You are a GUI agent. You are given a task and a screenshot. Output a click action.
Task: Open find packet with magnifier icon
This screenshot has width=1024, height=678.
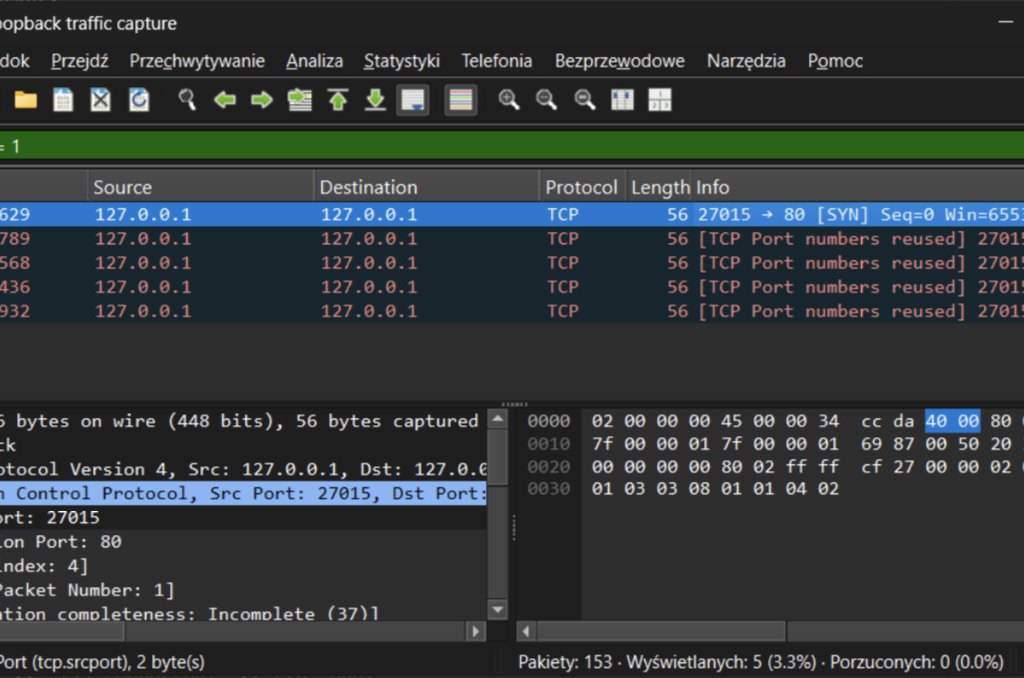click(x=187, y=100)
